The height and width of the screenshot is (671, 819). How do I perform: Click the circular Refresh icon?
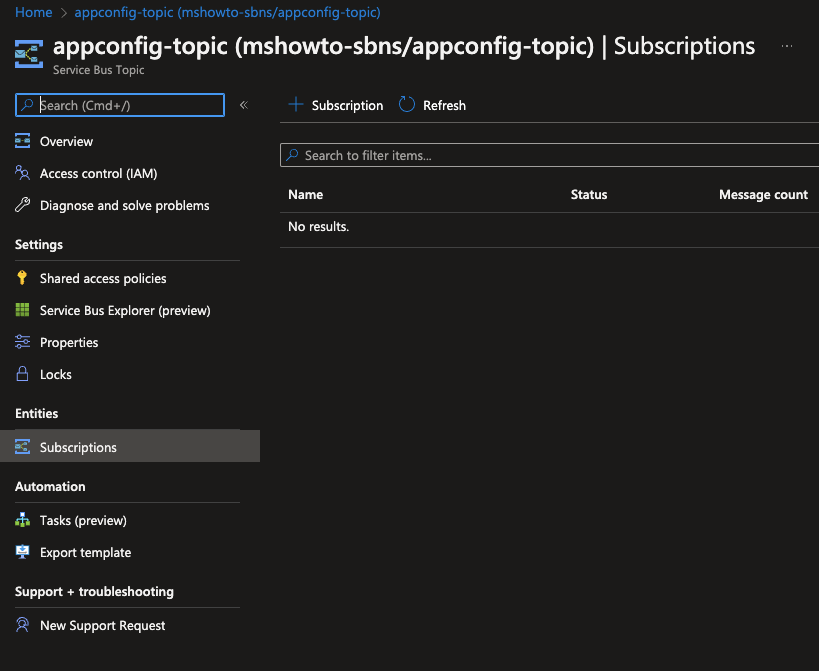(407, 104)
